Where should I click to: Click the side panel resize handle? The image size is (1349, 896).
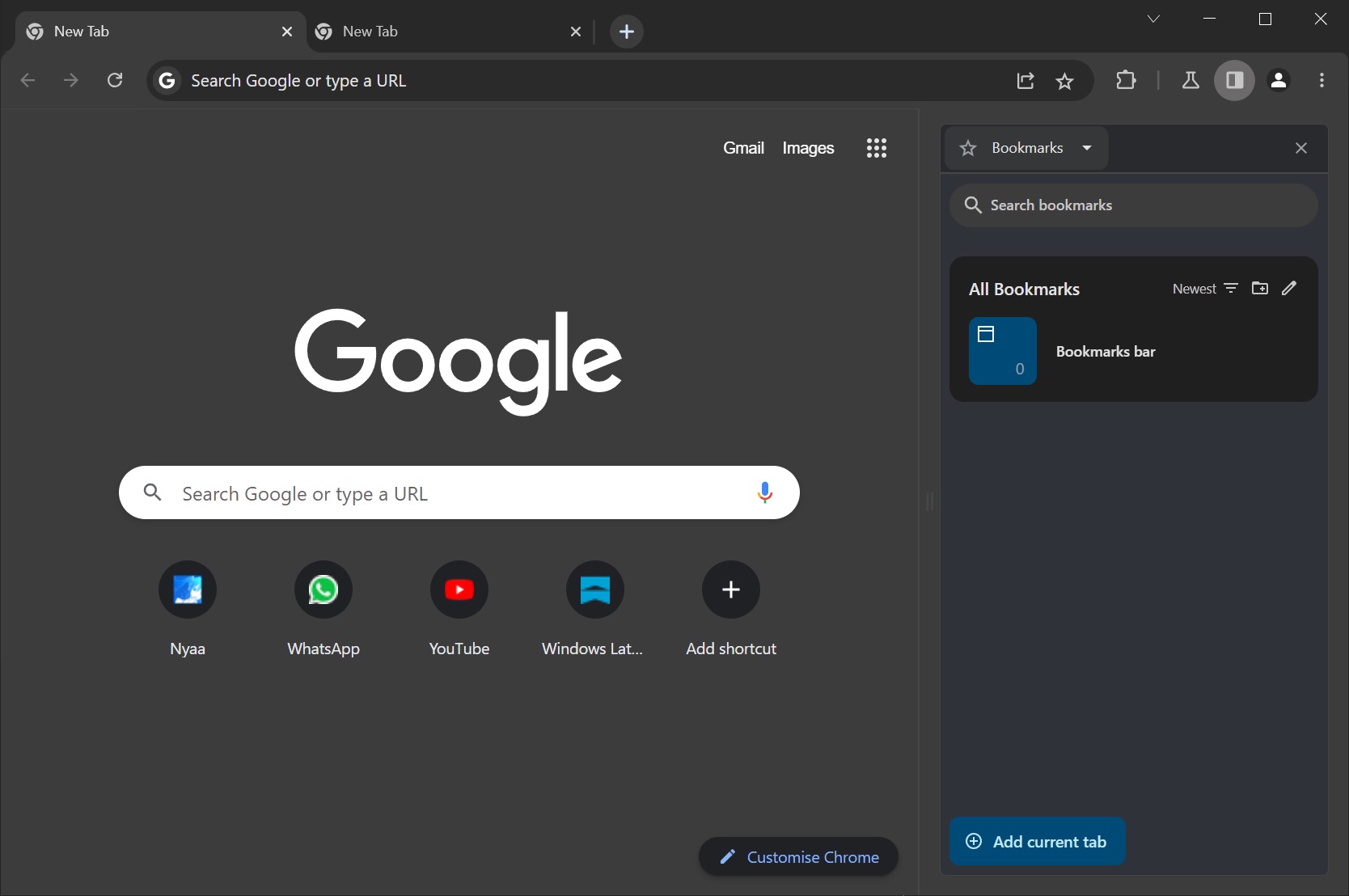(x=929, y=501)
